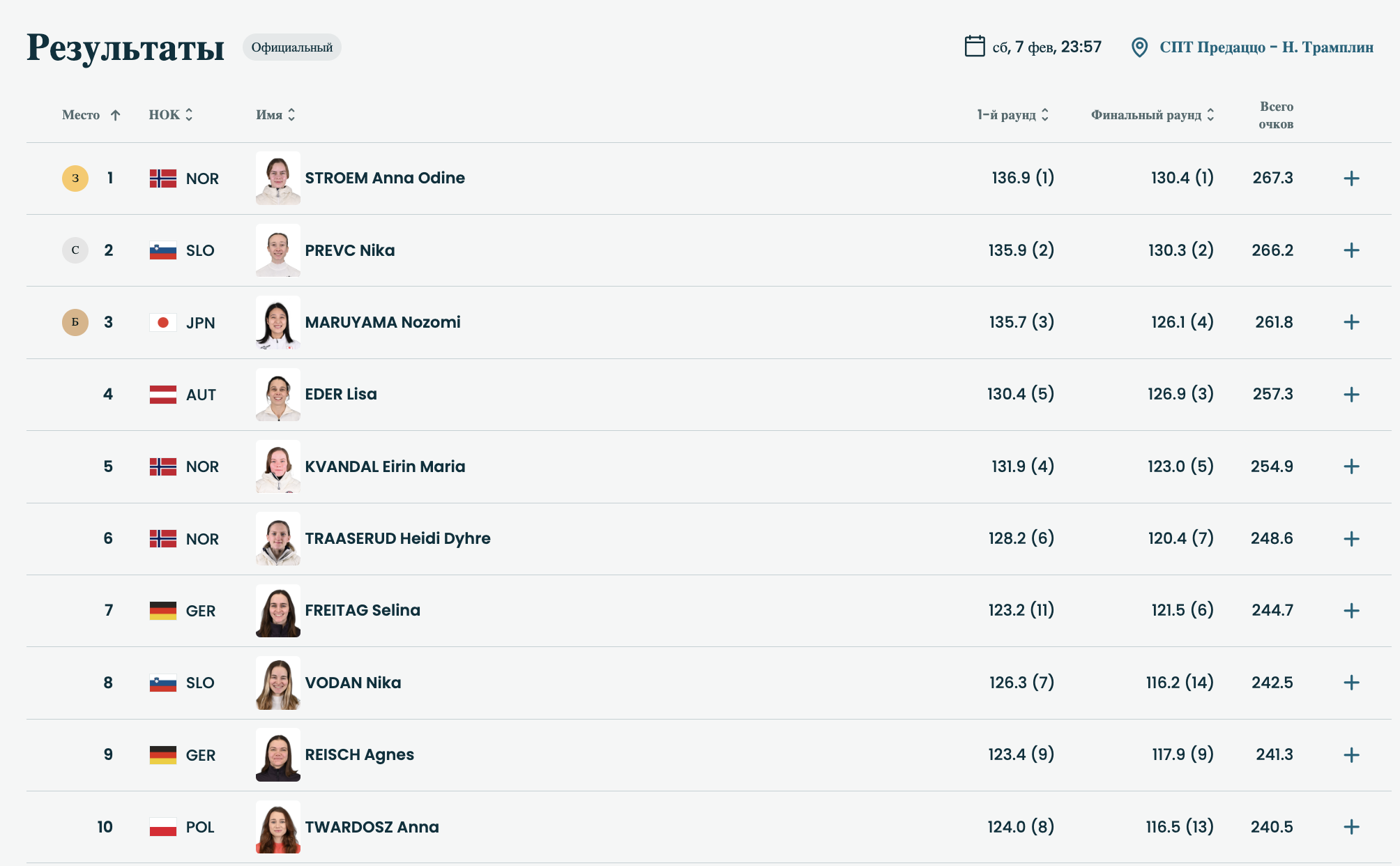Click the Официальный status badge
The width and height of the screenshot is (1400, 866).
pyautogui.click(x=291, y=47)
